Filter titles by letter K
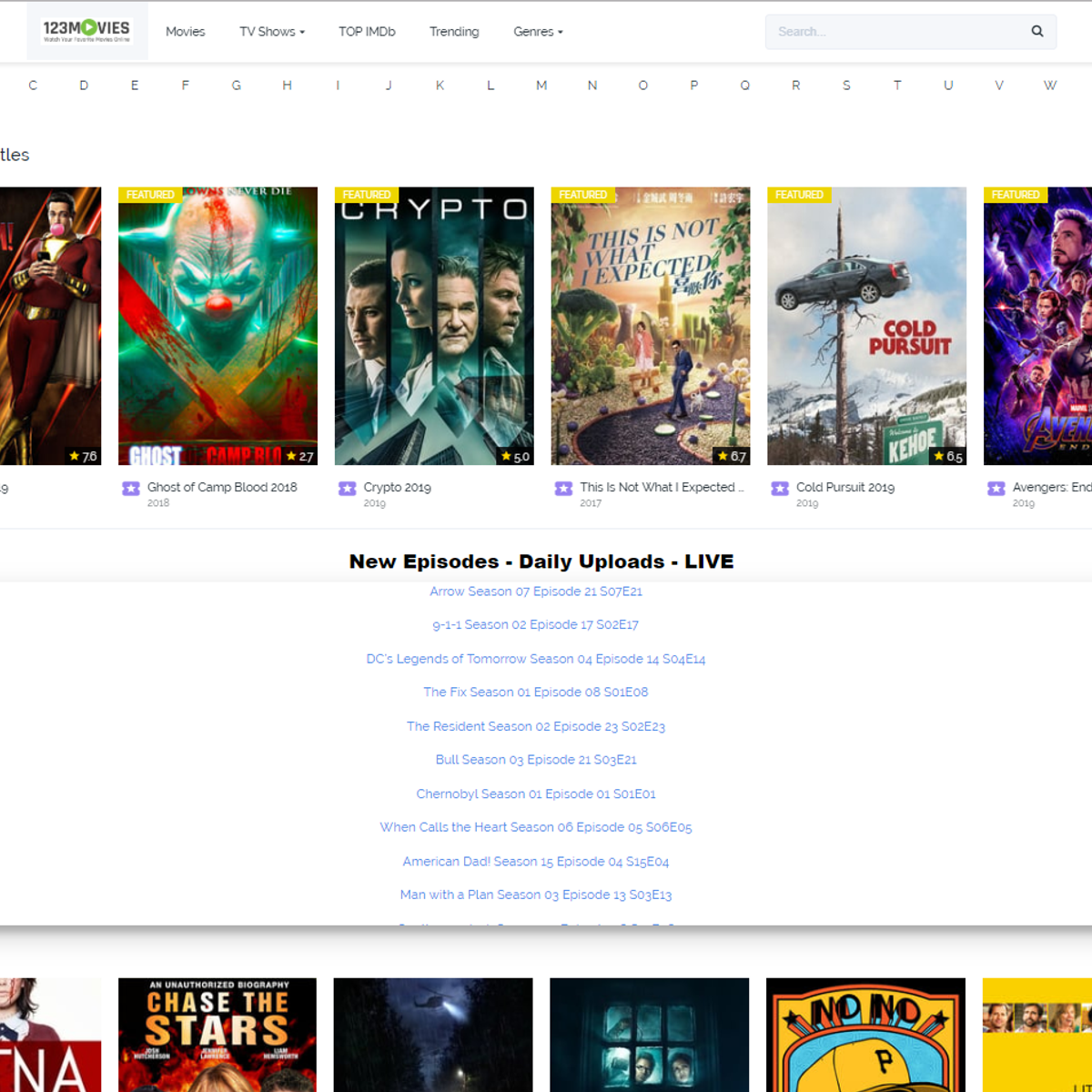1092x1092 pixels. pyautogui.click(x=440, y=86)
